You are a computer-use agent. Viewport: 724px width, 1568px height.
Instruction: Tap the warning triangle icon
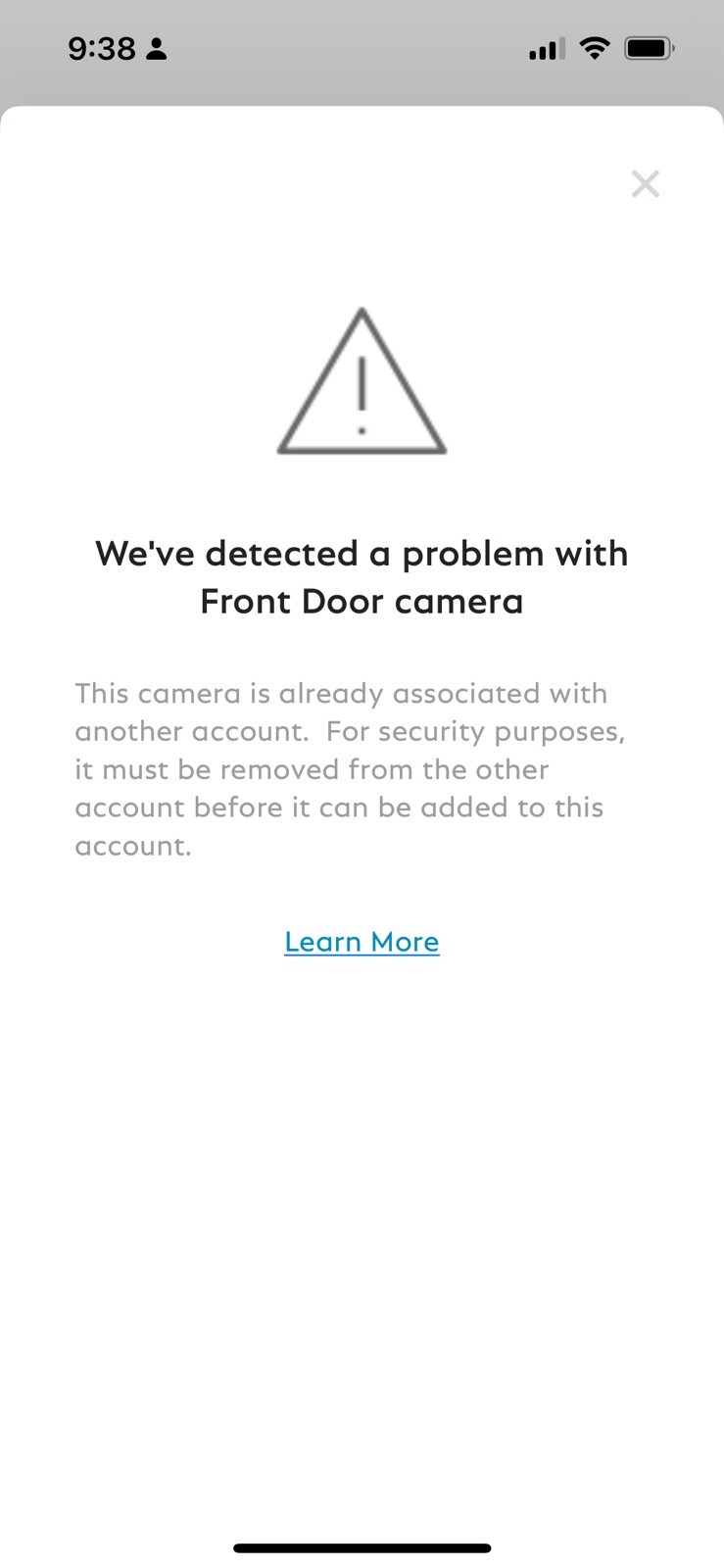point(362,381)
